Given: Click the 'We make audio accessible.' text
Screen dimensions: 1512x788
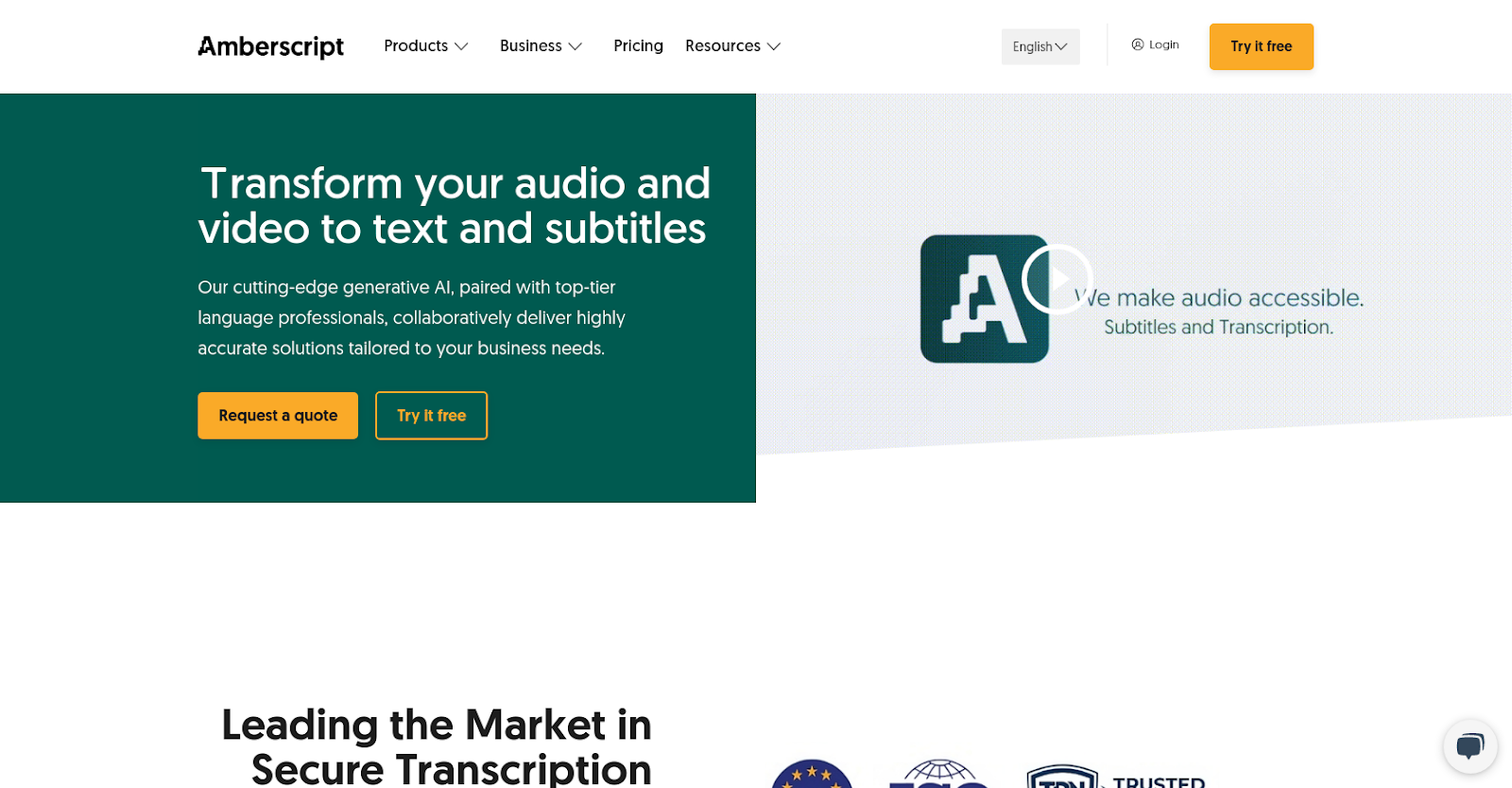Looking at the screenshot, I should 1219,298.
